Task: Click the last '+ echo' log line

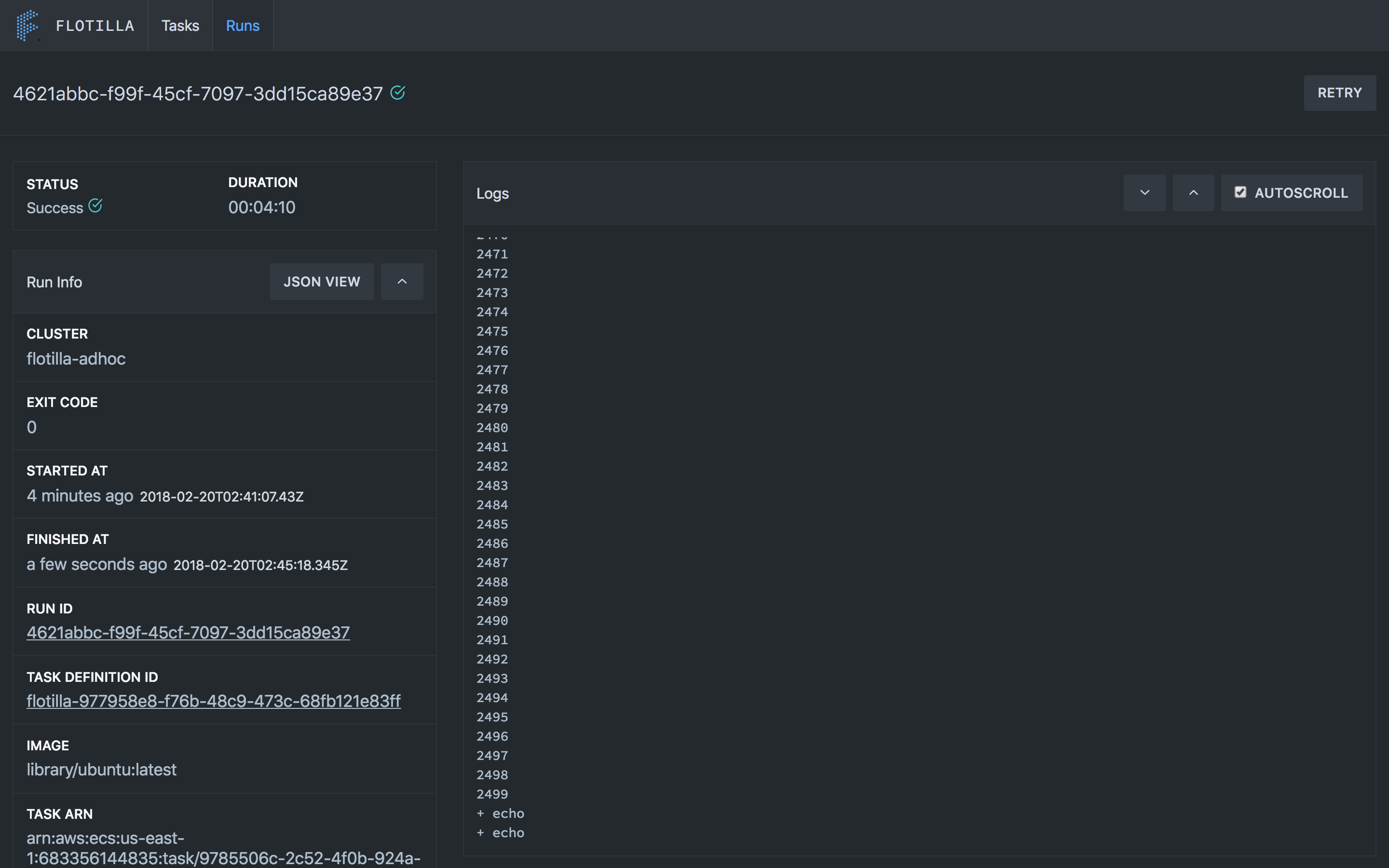Action: [x=501, y=833]
